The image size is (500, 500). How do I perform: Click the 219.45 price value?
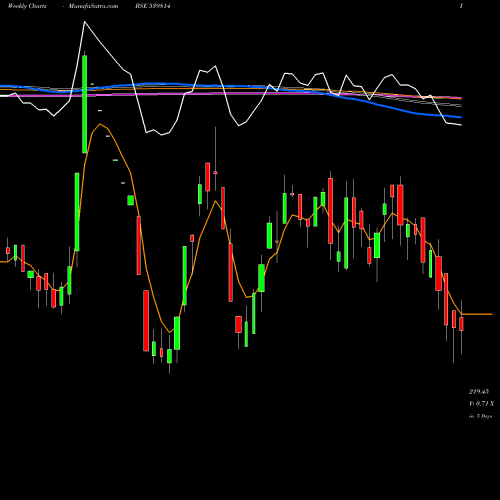(479, 391)
